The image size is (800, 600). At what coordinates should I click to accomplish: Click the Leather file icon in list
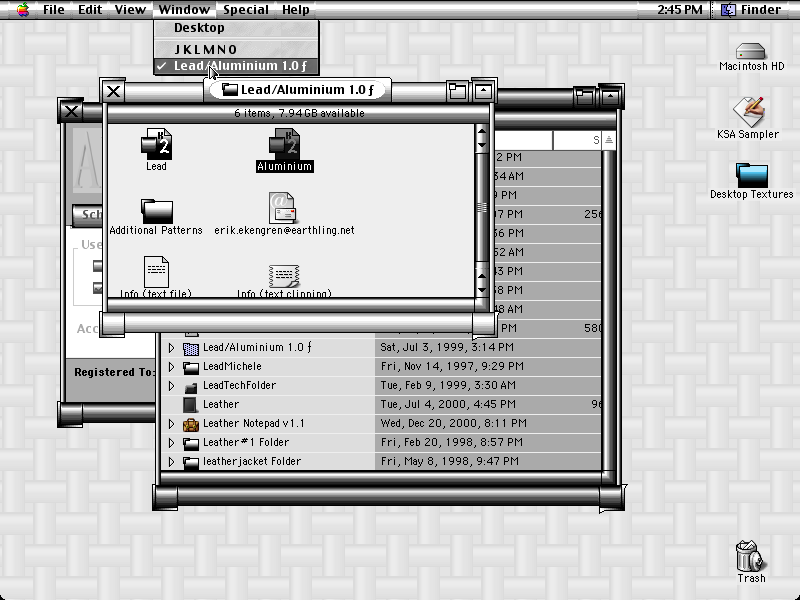[190, 405]
